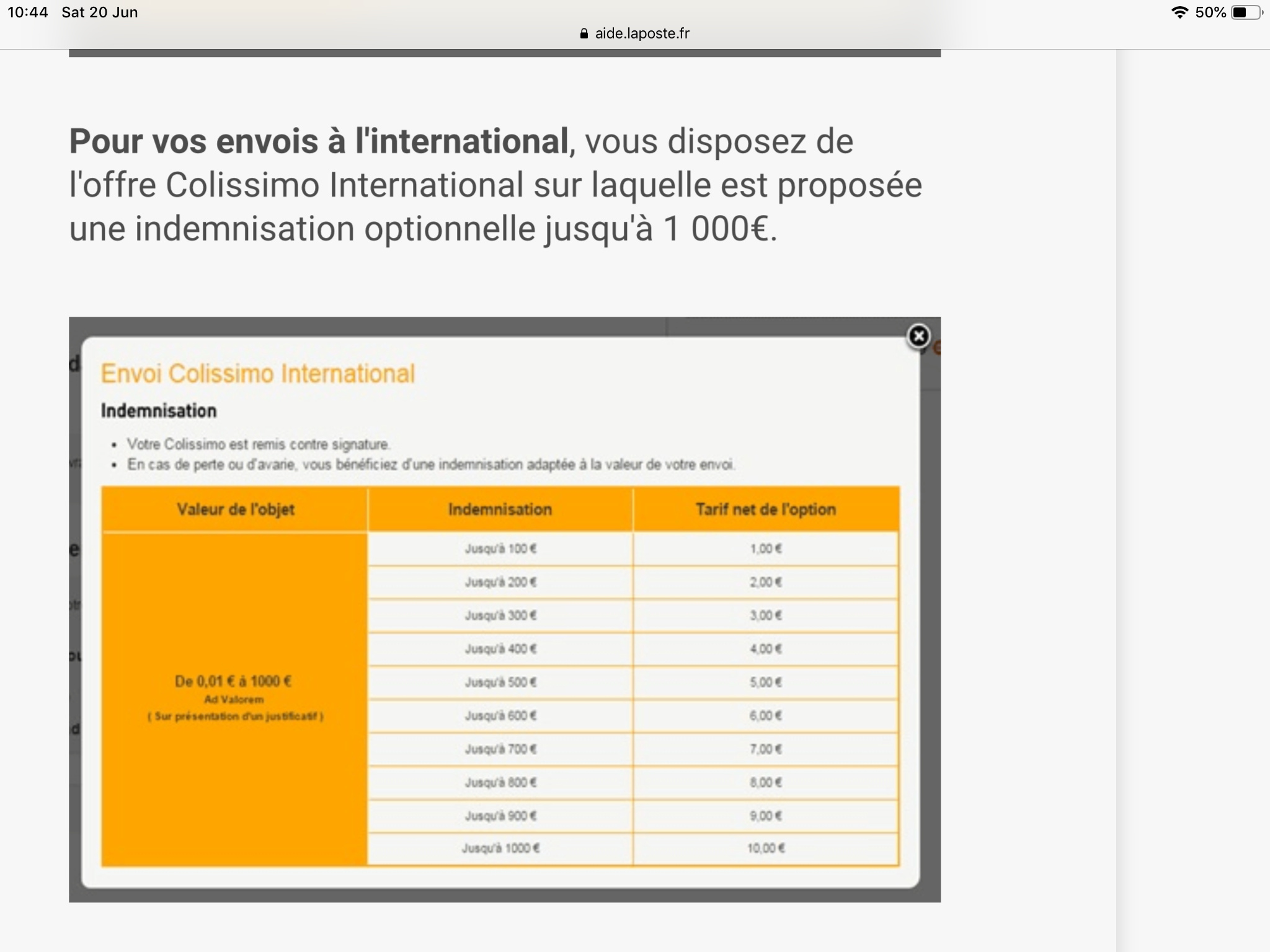1270x952 pixels.
Task: Click the tariff cell '4,00 €'
Action: click(x=766, y=650)
